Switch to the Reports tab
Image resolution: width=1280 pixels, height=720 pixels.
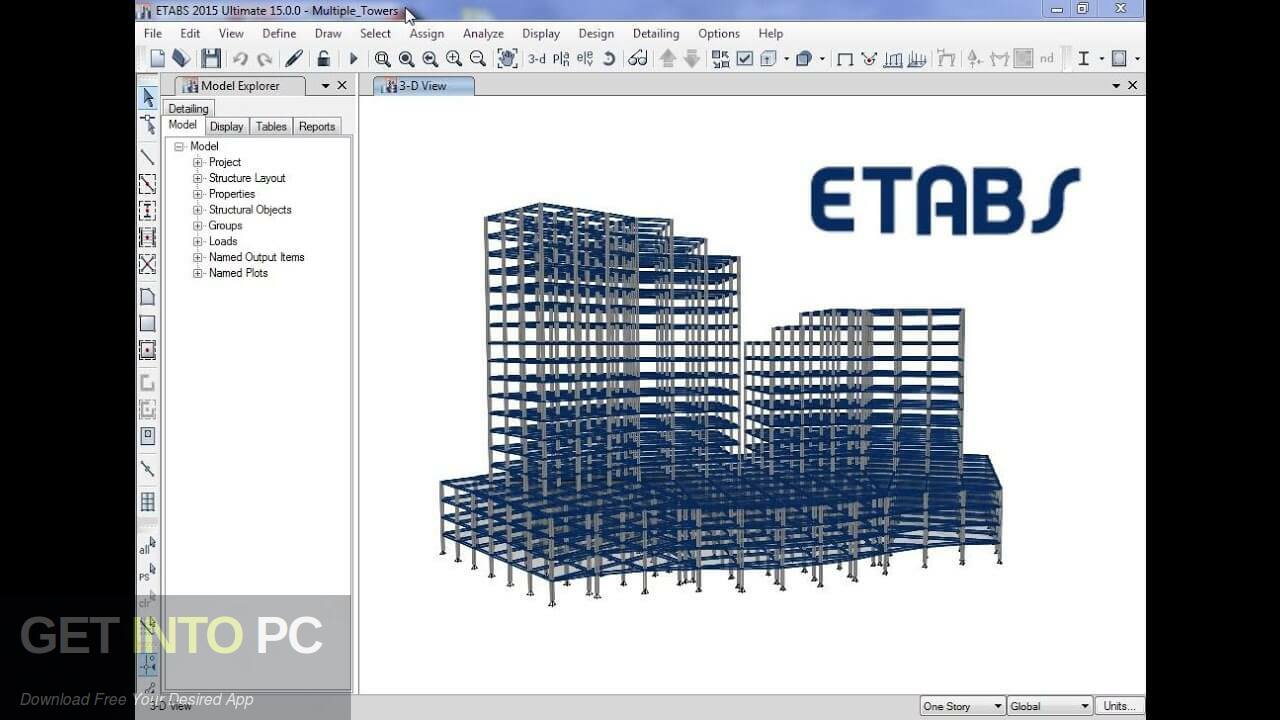point(317,126)
